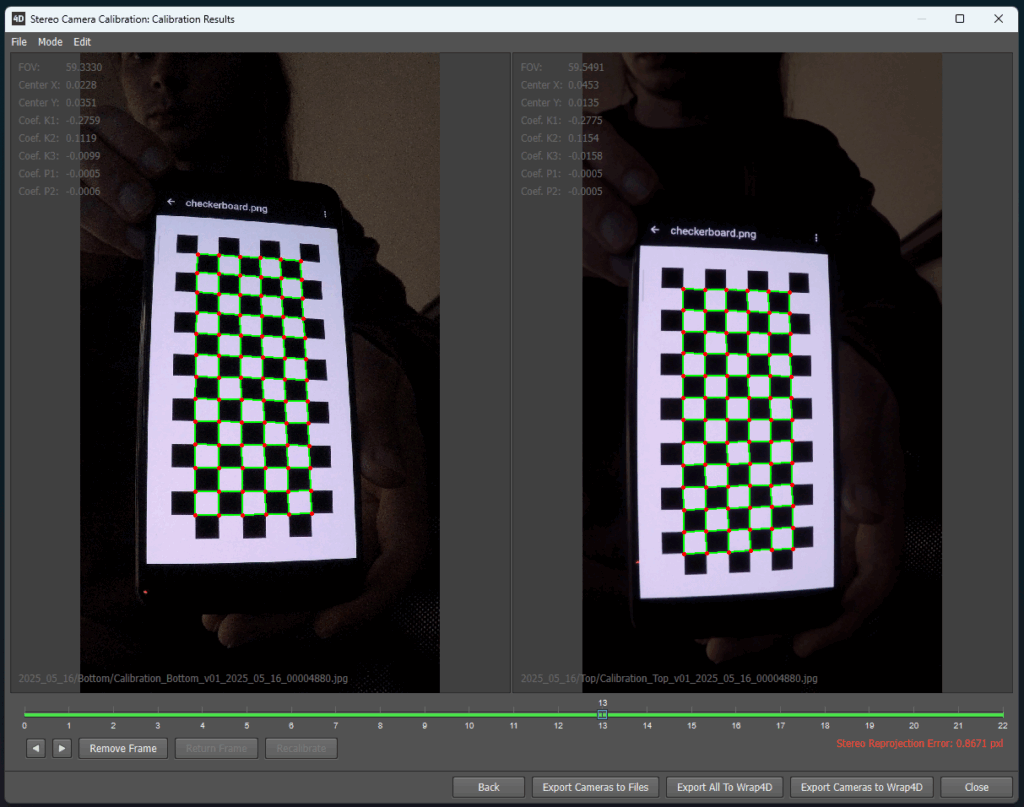Click the Back button
The width and height of the screenshot is (1024, 807).
(488, 787)
